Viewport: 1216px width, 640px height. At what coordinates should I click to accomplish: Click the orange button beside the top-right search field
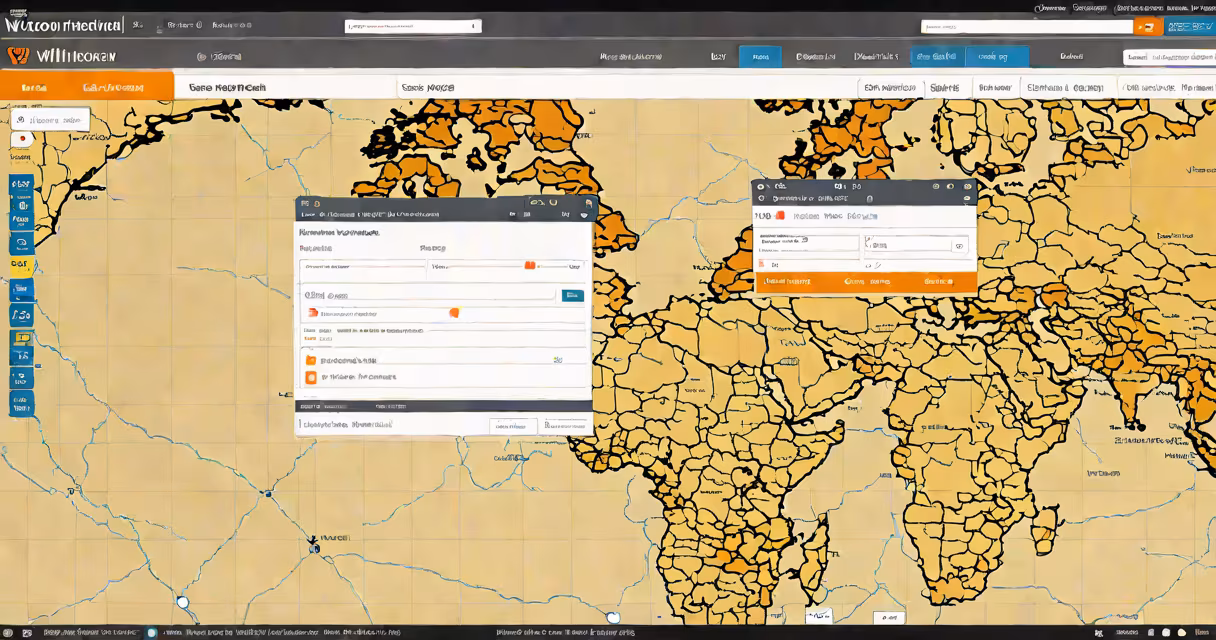click(1149, 27)
